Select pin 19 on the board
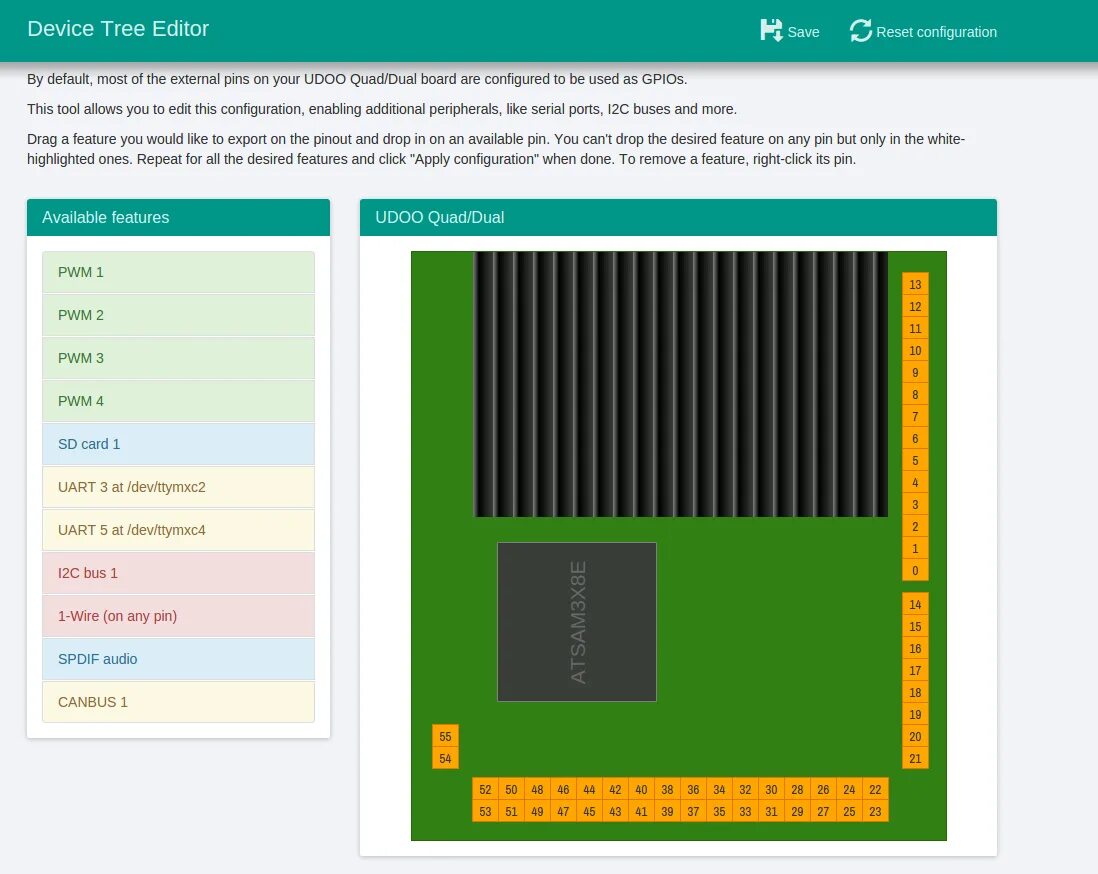This screenshot has width=1098, height=874. click(x=915, y=714)
